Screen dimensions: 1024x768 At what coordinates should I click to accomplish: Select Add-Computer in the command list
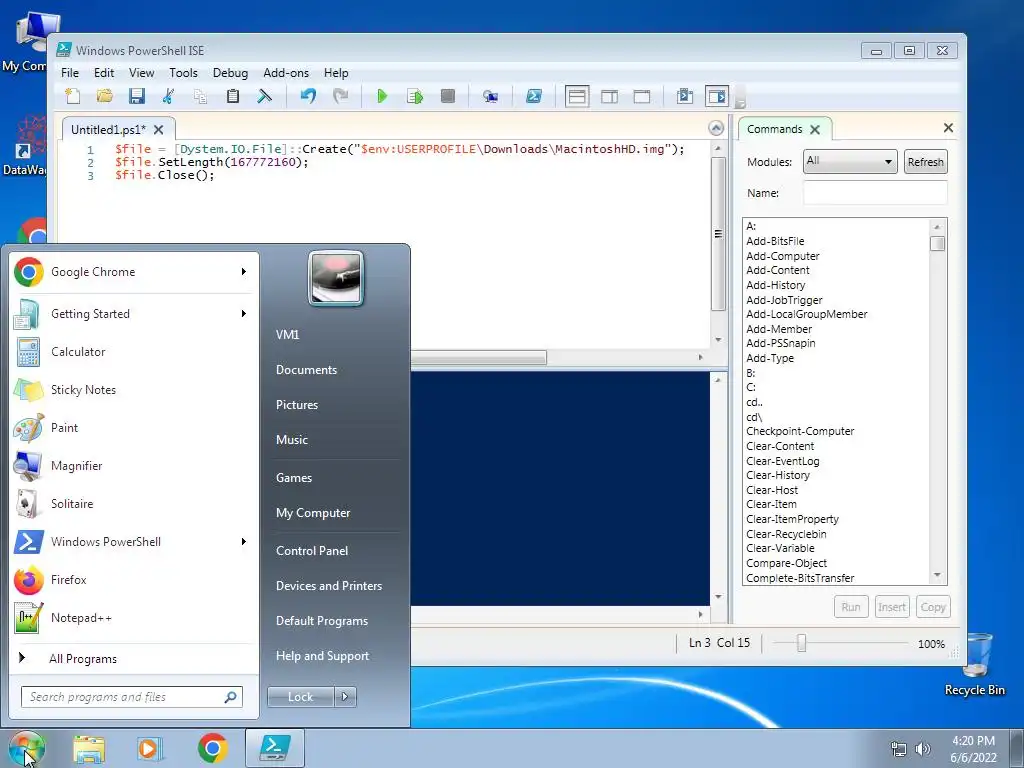(x=782, y=256)
